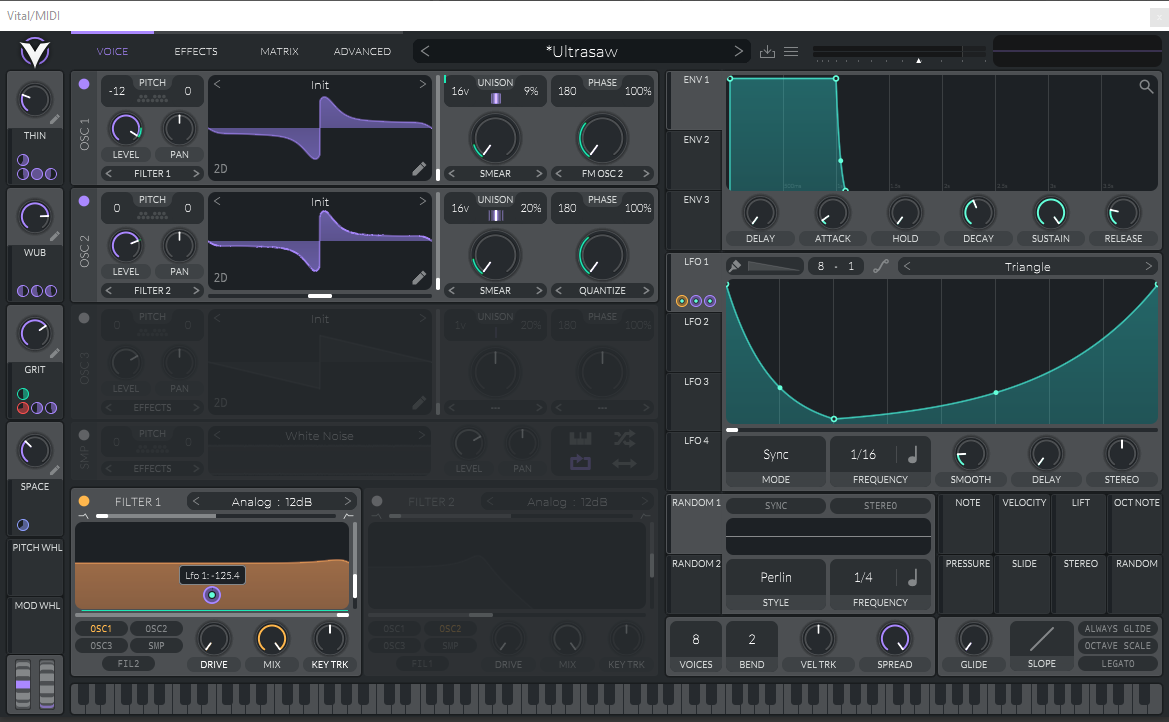This screenshot has height=722, width=1169.
Task: Edit THIN macro with pencil icon
Action: tap(54, 119)
